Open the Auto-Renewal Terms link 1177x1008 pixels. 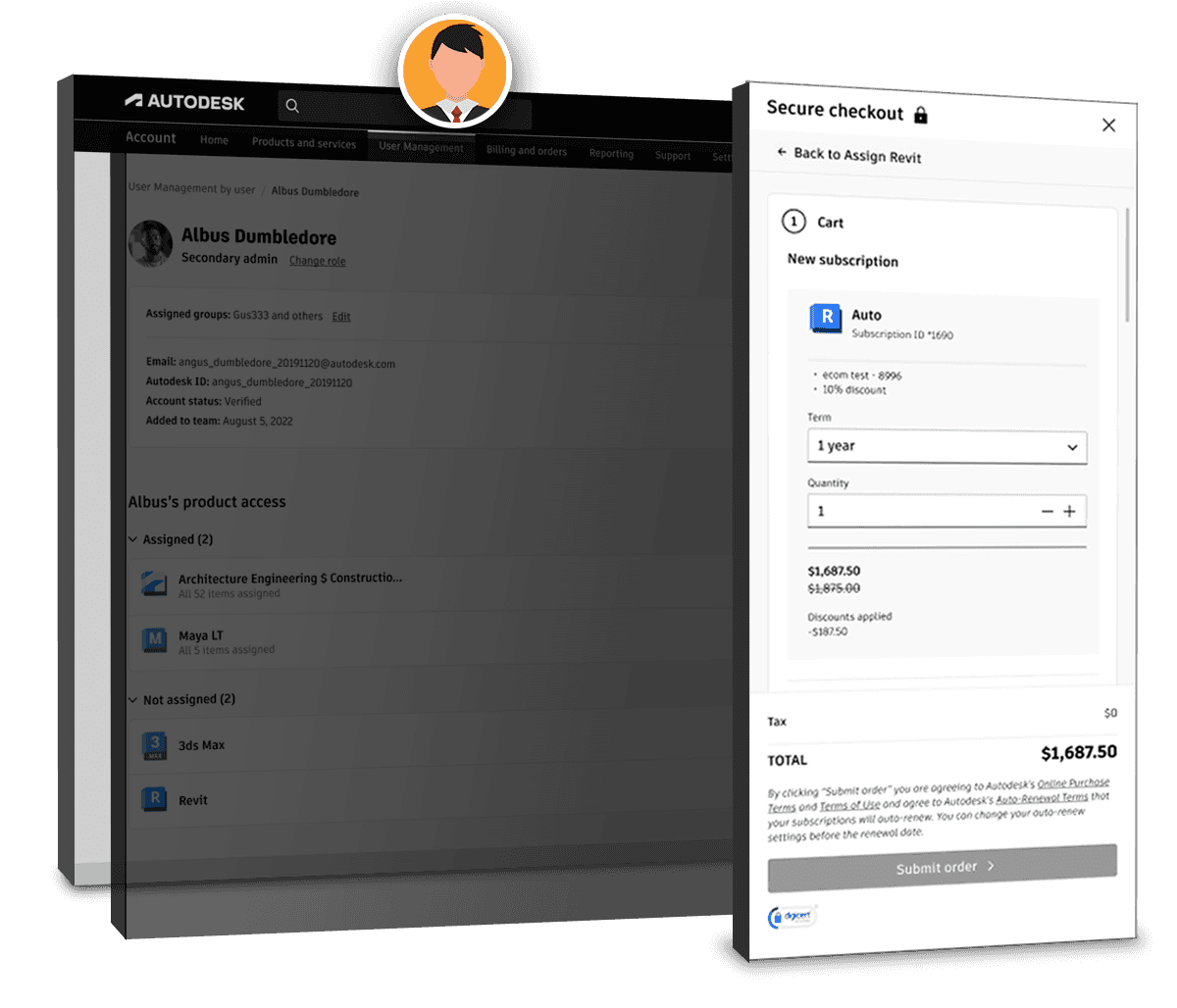tap(1042, 798)
